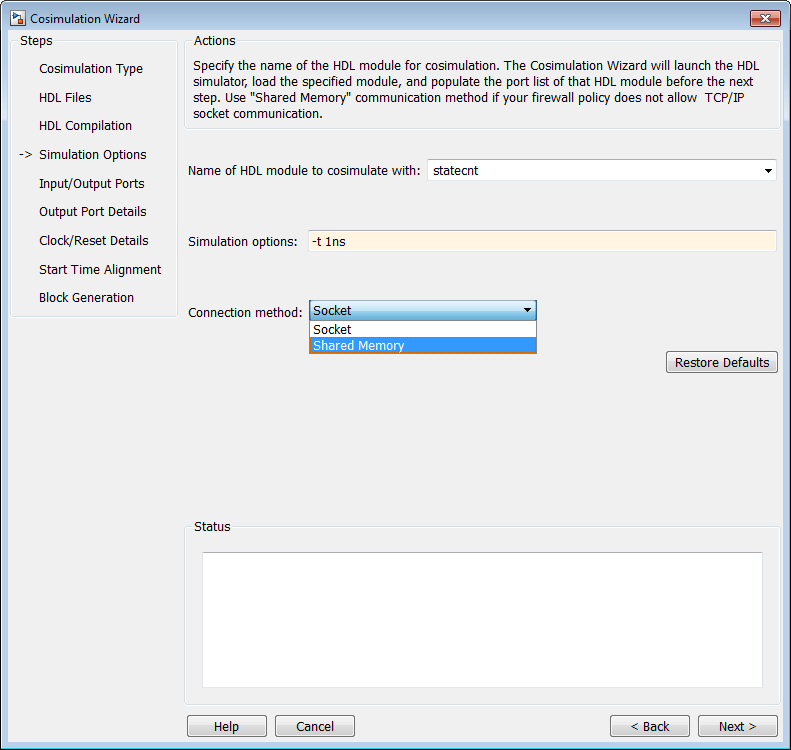Click inside the Status text area
Image resolution: width=791 pixels, height=750 pixels.
click(x=482, y=620)
